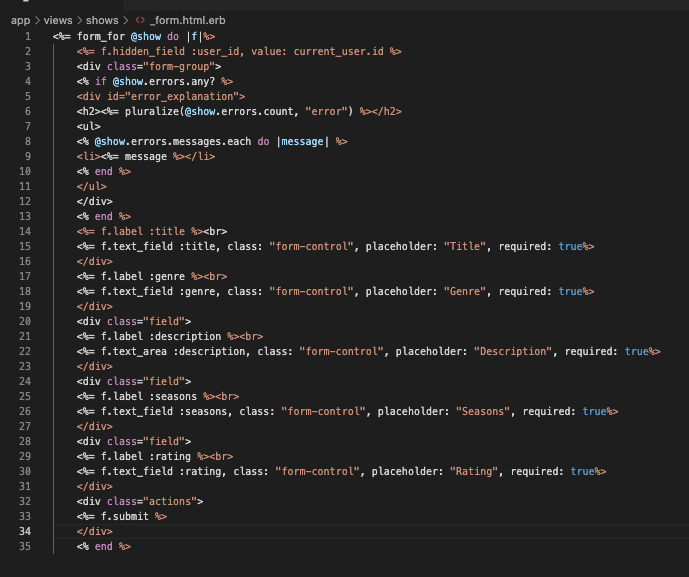Click '"Seasons"' placeholder string on line 26
Screen dimensions: 689x577
point(483,411)
